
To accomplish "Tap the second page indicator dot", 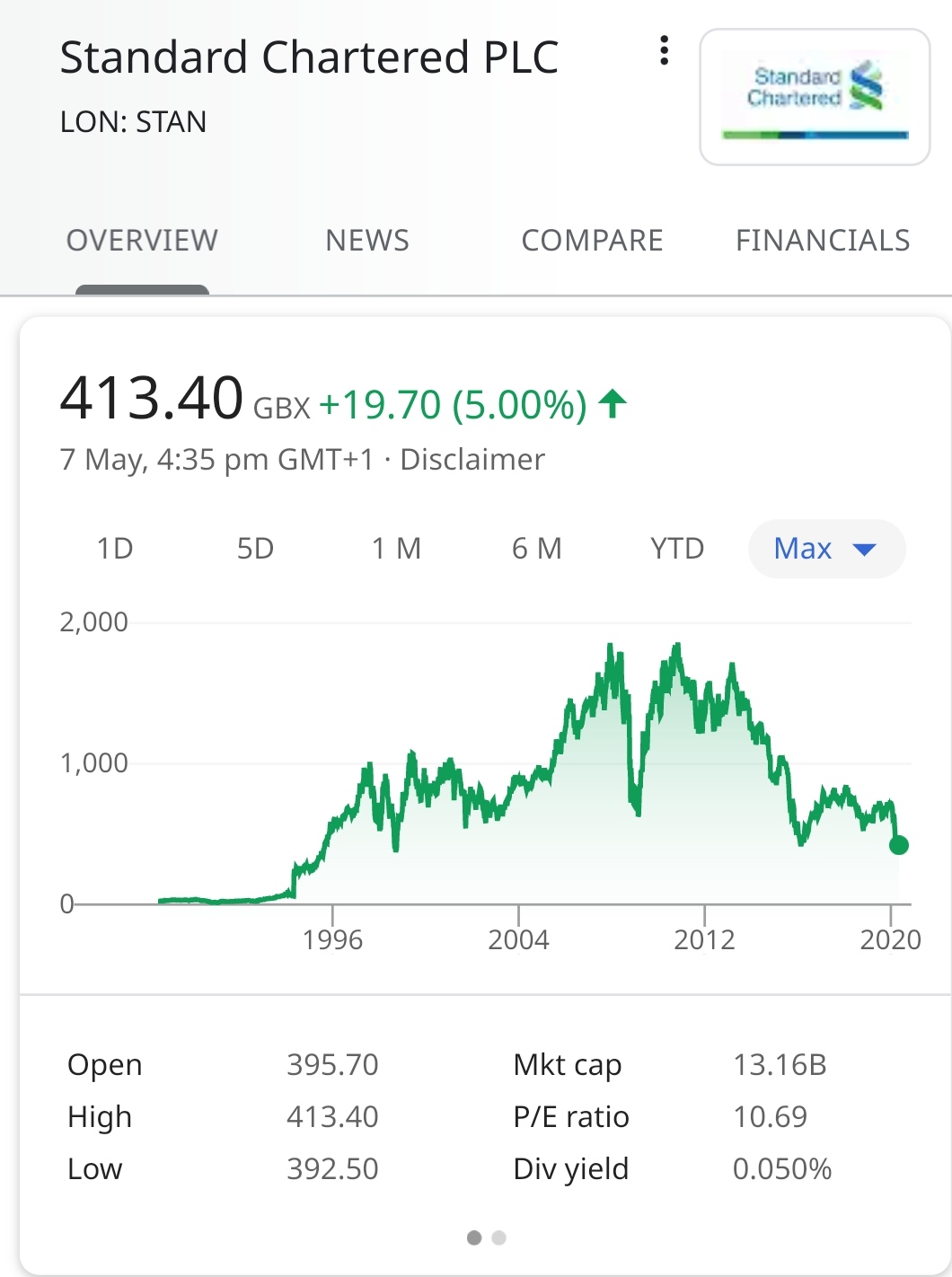I will [499, 1238].
